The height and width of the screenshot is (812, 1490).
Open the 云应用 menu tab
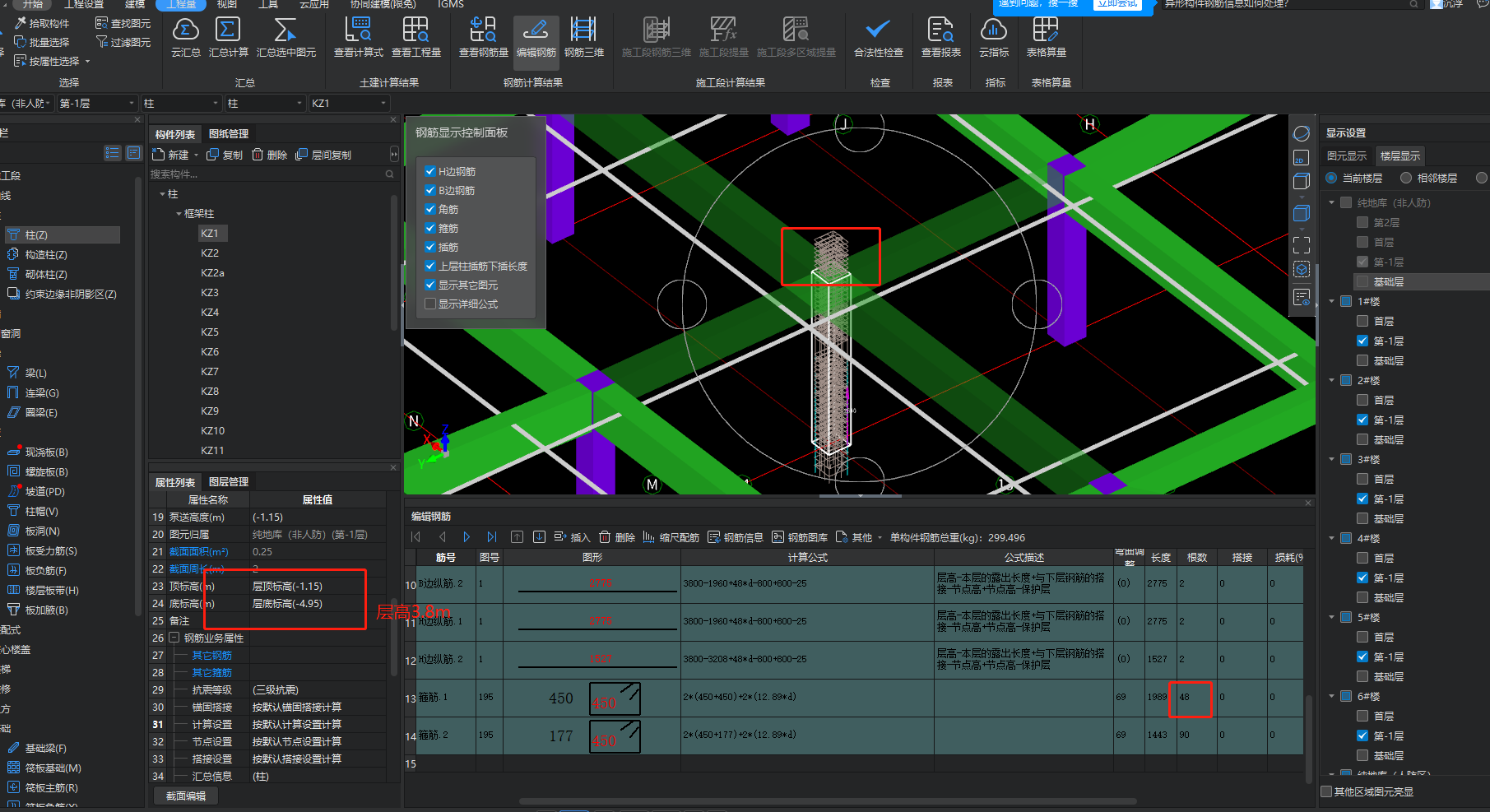pyautogui.click(x=314, y=4)
